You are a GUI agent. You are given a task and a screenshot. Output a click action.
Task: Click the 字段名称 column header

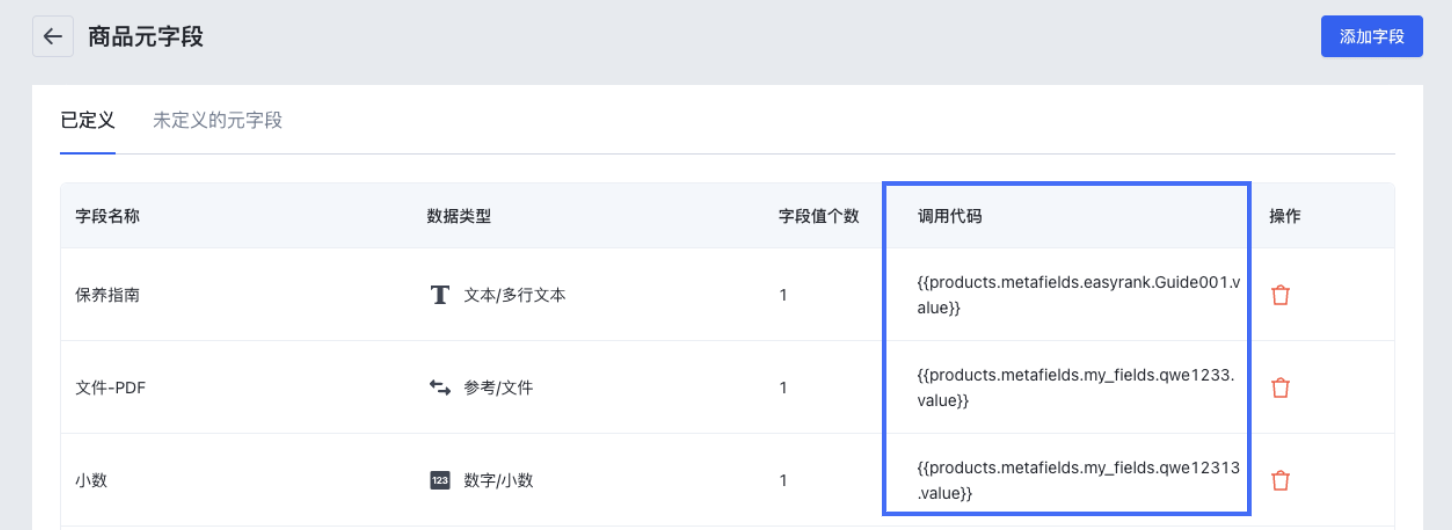(x=107, y=216)
